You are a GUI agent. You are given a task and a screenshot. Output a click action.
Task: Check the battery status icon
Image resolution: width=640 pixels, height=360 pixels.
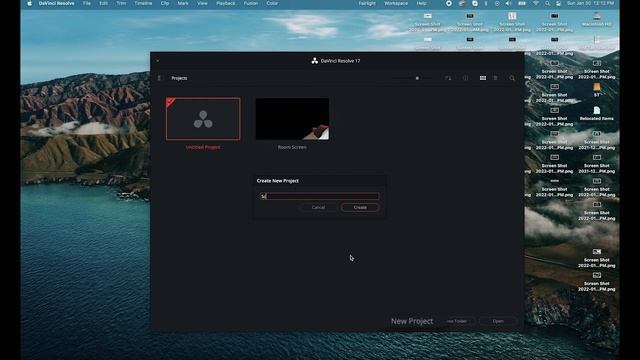pyautogui.click(x=522, y=3)
